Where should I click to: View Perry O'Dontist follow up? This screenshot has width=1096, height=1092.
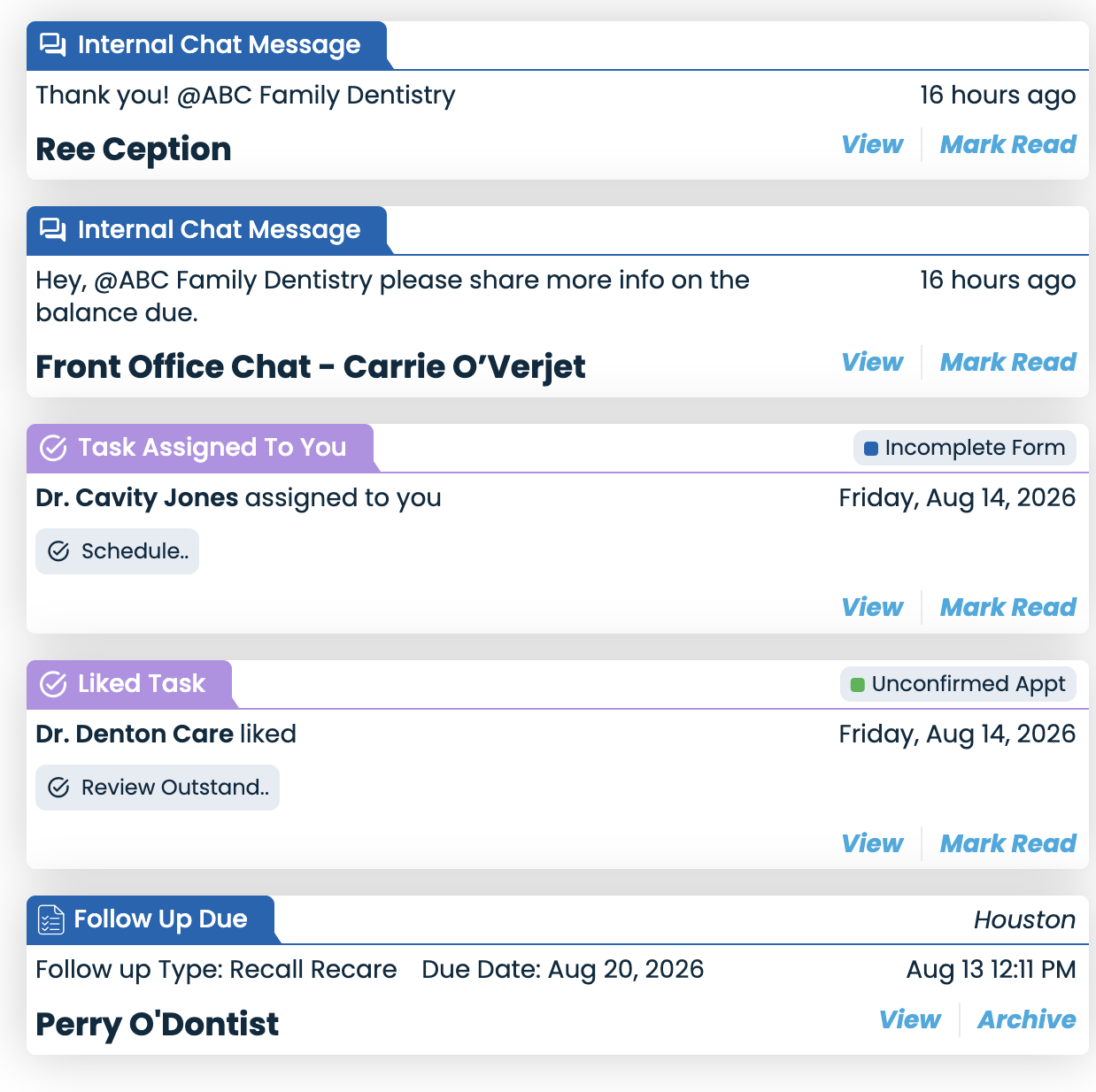(910, 1019)
